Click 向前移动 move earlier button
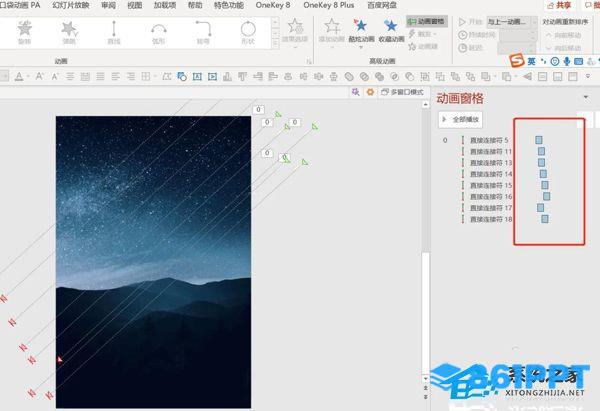The width and height of the screenshot is (600, 411). [x=563, y=35]
